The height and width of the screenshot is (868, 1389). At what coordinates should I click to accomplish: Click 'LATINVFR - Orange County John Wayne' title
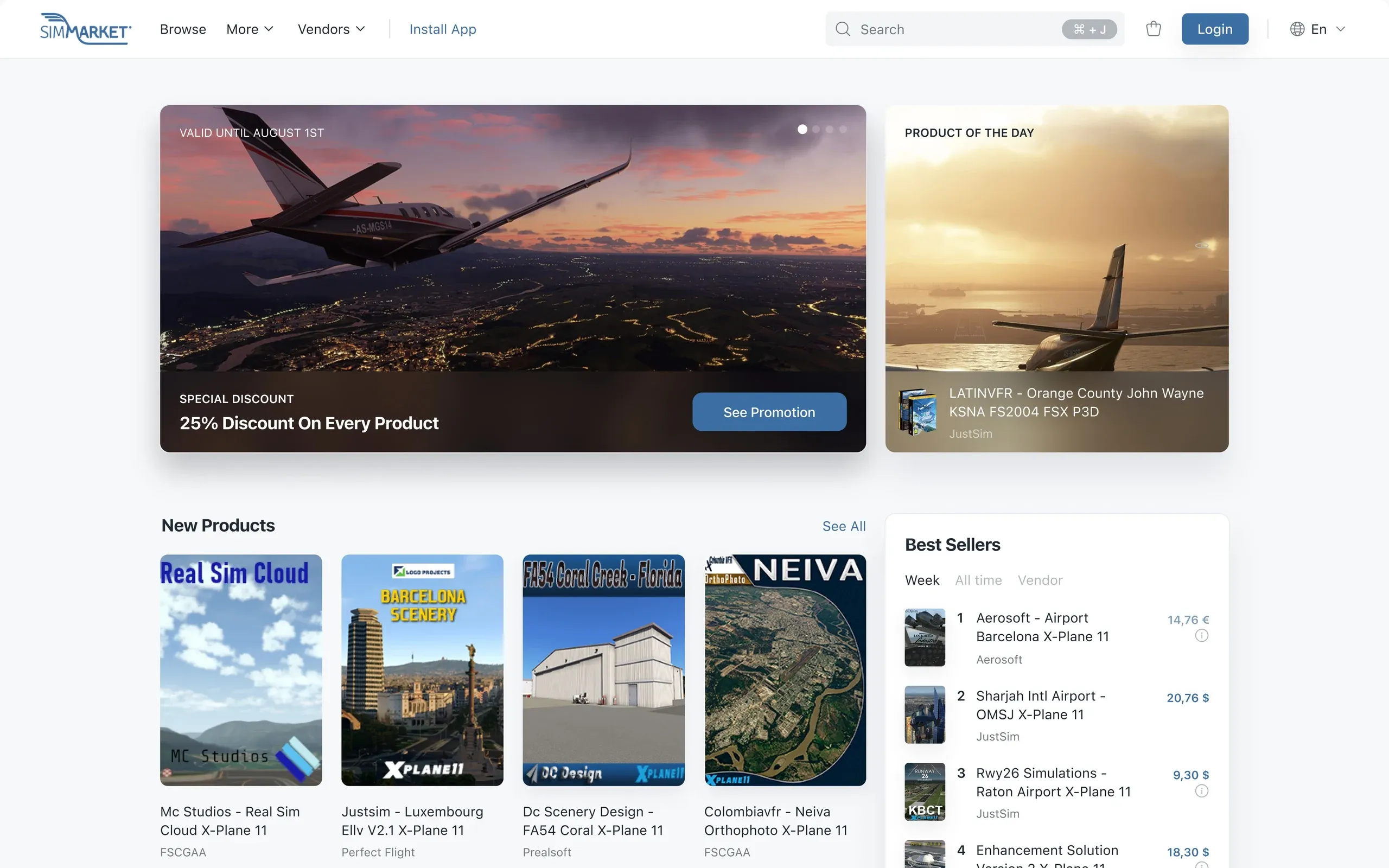click(x=1076, y=403)
